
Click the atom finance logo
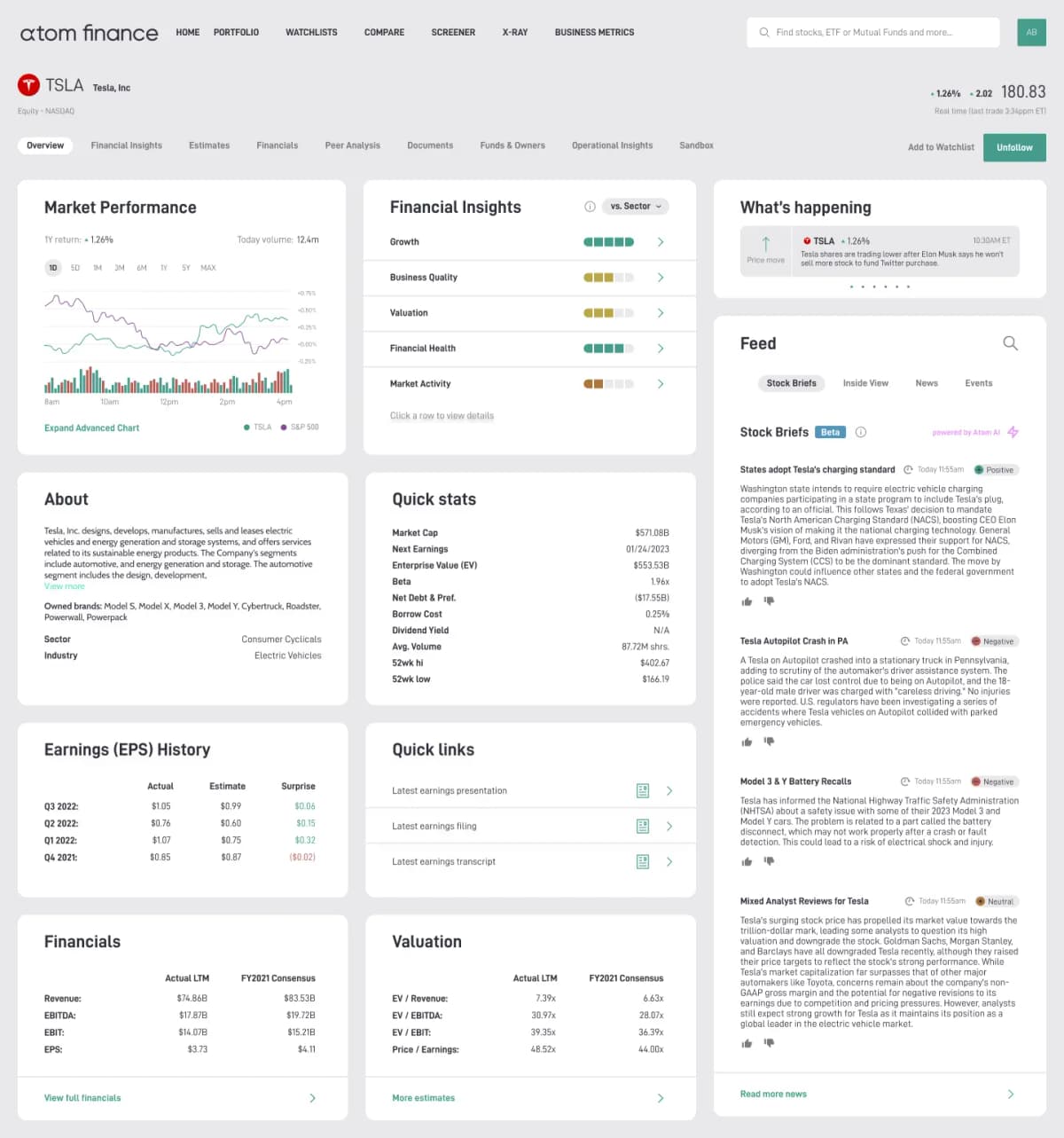coord(89,33)
